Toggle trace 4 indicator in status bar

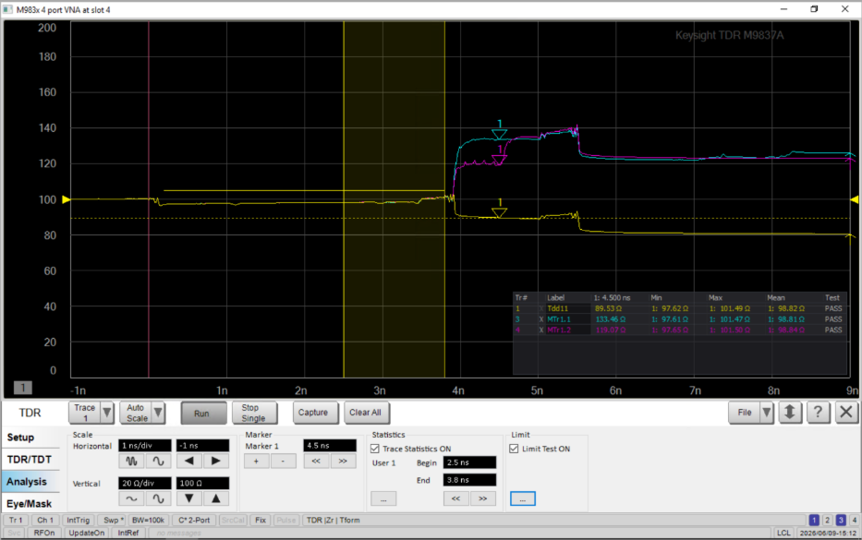(854, 520)
